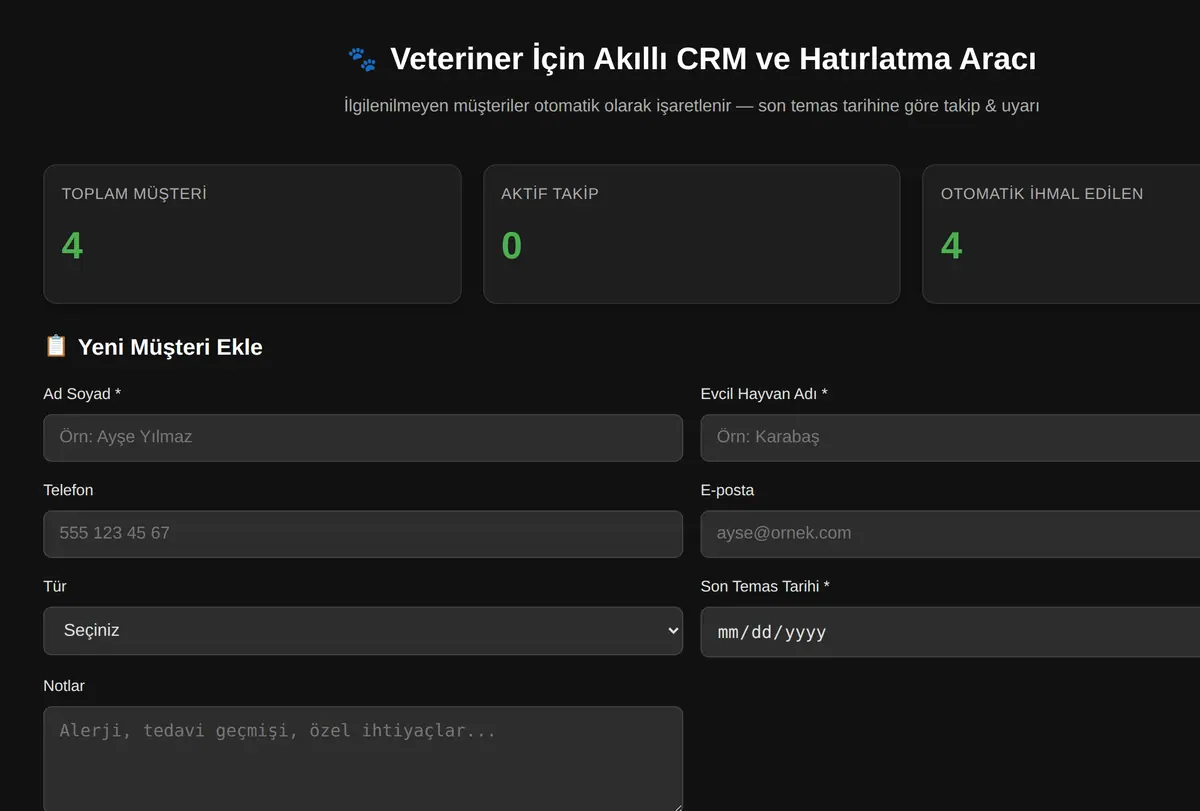
Task: Click the paw print icon in header
Action: (362, 60)
